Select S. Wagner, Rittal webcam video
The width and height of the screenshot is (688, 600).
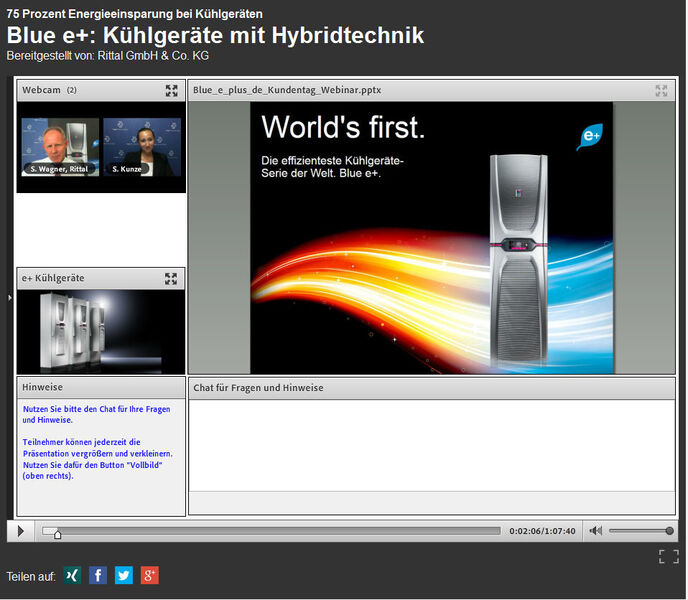click(60, 147)
